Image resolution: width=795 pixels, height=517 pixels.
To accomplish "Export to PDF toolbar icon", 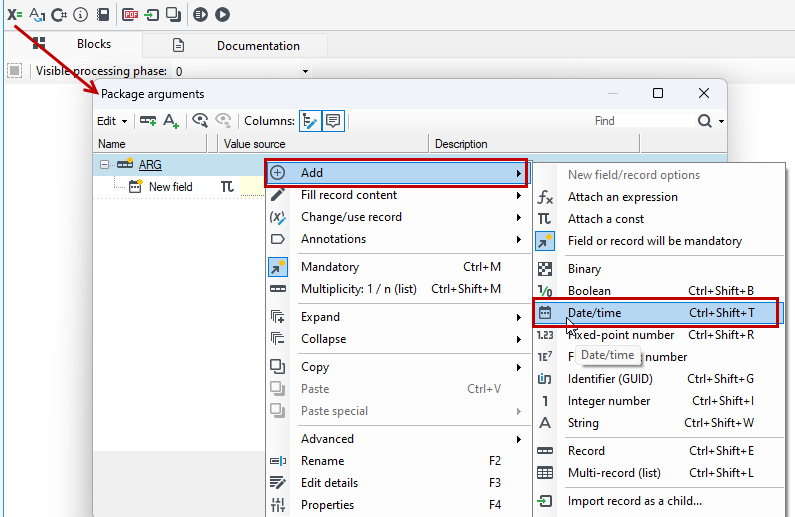I will pyautogui.click(x=130, y=14).
